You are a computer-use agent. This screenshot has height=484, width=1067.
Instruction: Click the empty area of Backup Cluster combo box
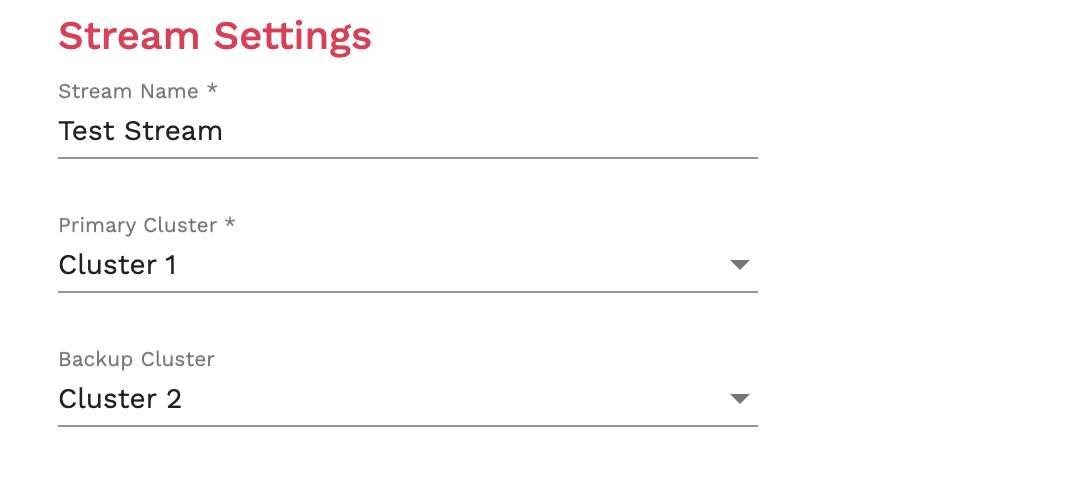pos(450,399)
